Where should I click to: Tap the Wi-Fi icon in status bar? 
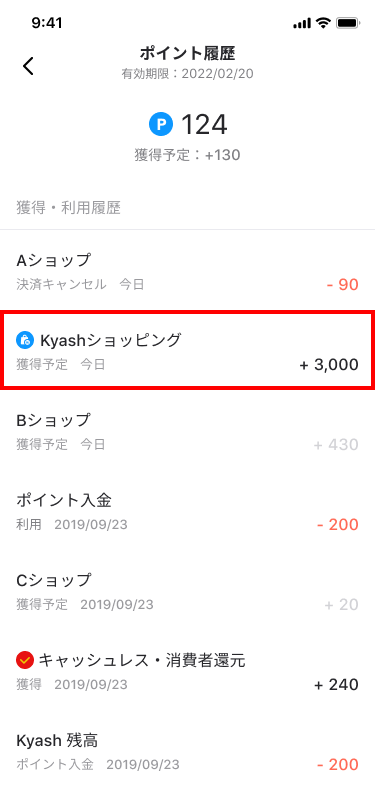pos(324,23)
